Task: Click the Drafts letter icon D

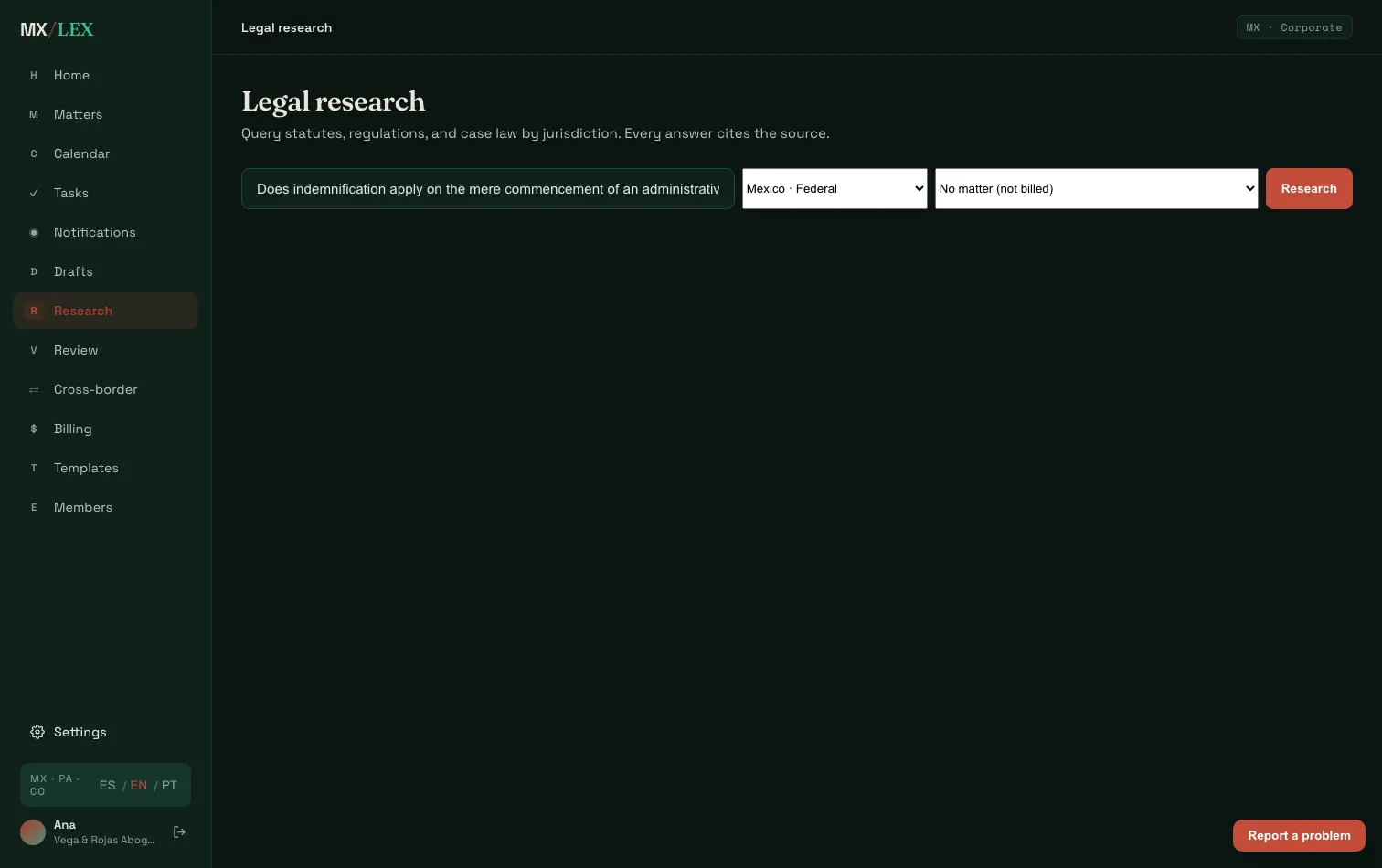Action: coord(34,271)
